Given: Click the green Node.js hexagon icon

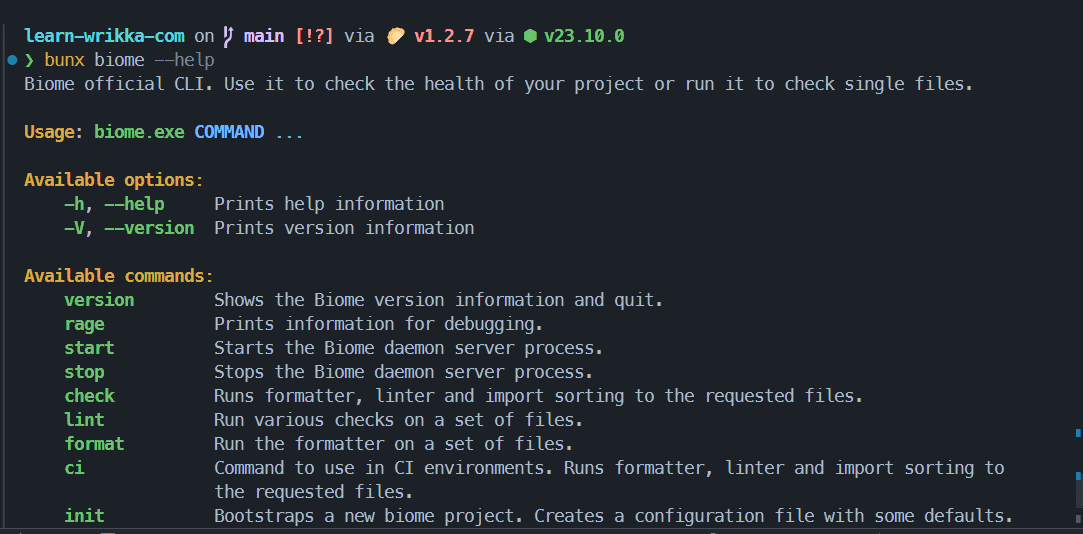Looking at the screenshot, I should [x=530, y=36].
